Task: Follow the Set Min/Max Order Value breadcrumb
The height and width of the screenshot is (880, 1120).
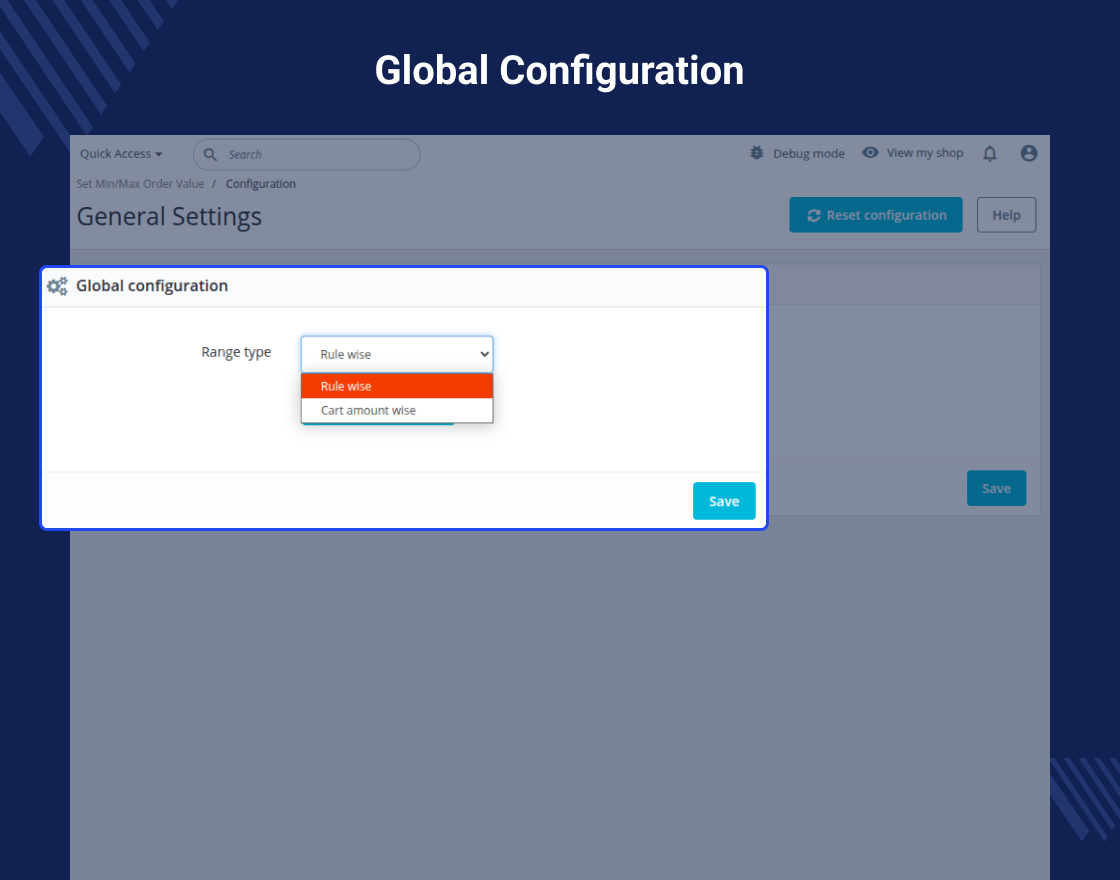Action: [140, 184]
